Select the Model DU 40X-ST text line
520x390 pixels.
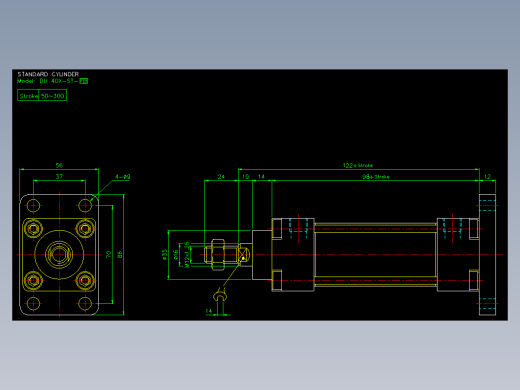[52, 81]
